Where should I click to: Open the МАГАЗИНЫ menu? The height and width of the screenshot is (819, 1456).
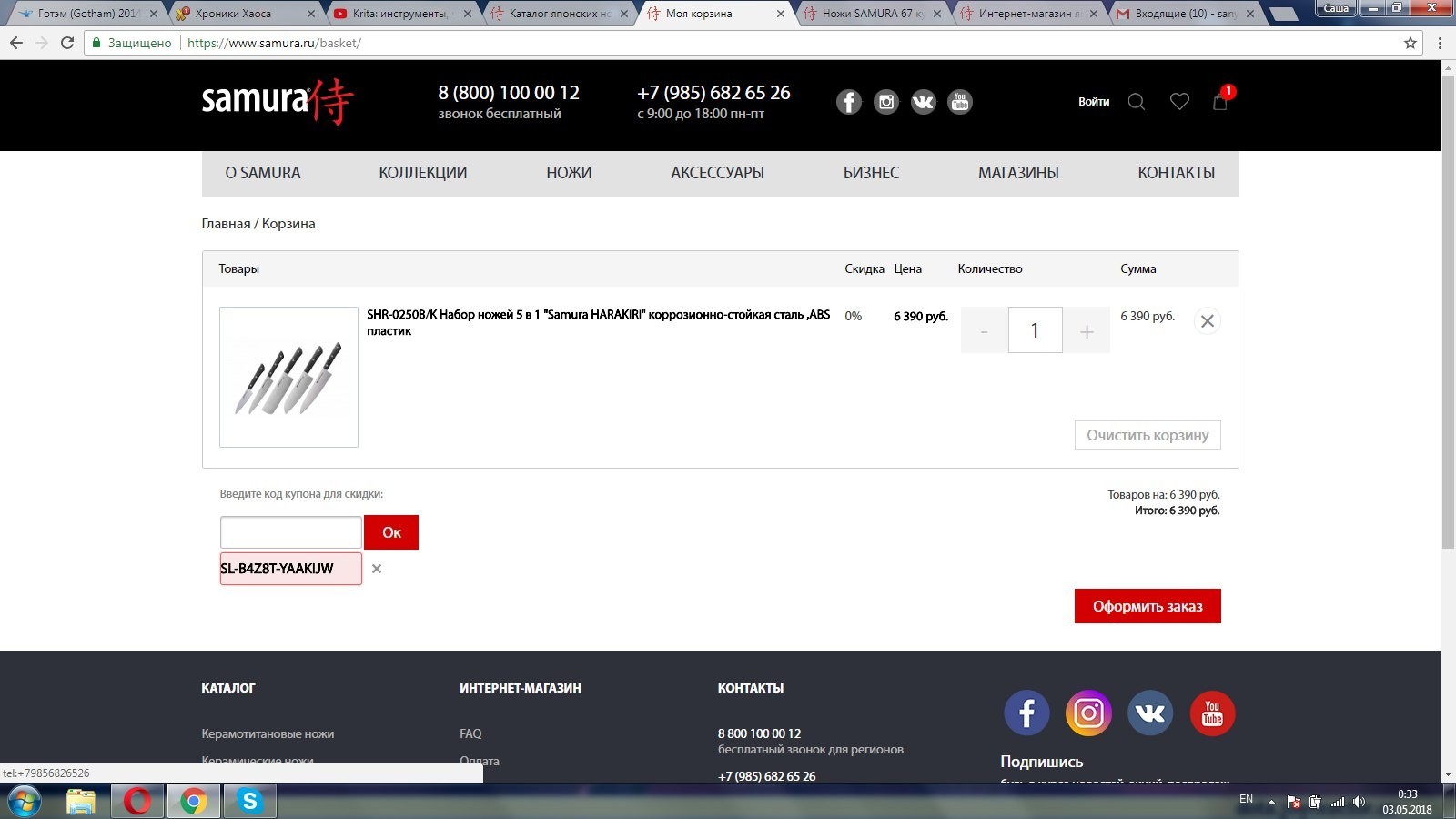(x=1018, y=173)
